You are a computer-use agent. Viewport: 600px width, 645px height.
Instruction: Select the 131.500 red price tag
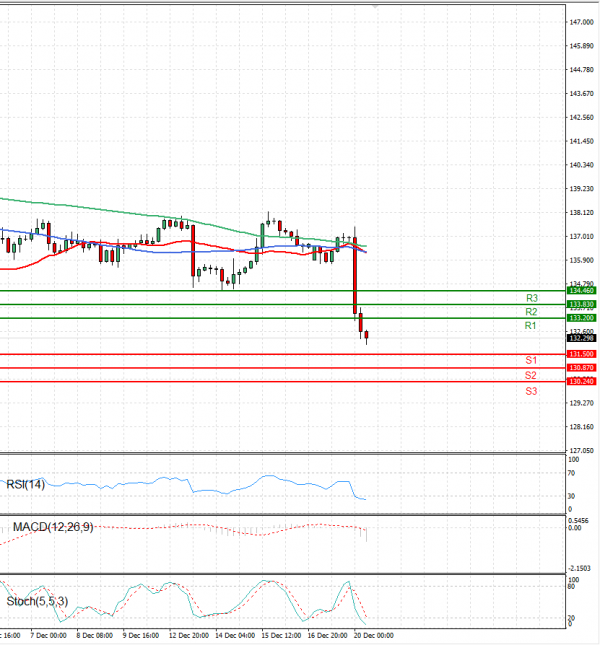pyautogui.click(x=581, y=354)
